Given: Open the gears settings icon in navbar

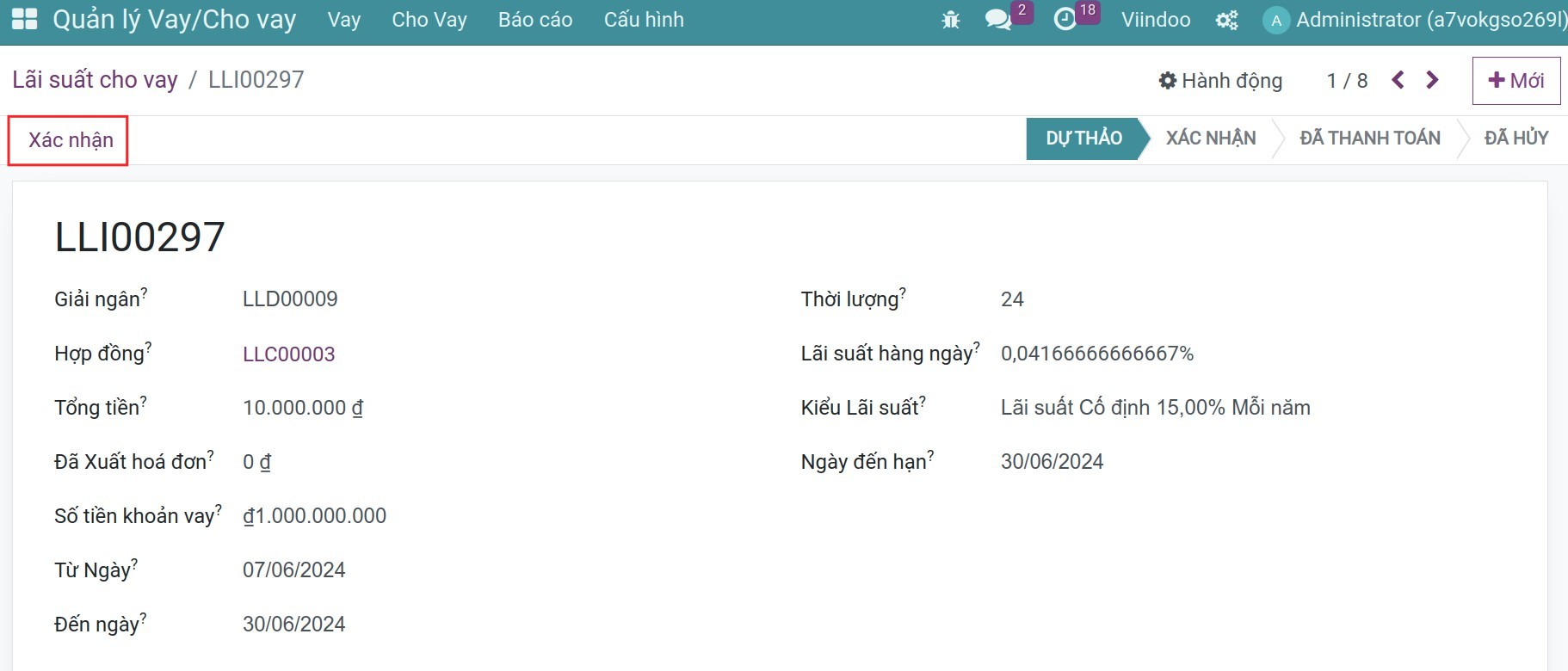Looking at the screenshot, I should pyautogui.click(x=1226, y=20).
